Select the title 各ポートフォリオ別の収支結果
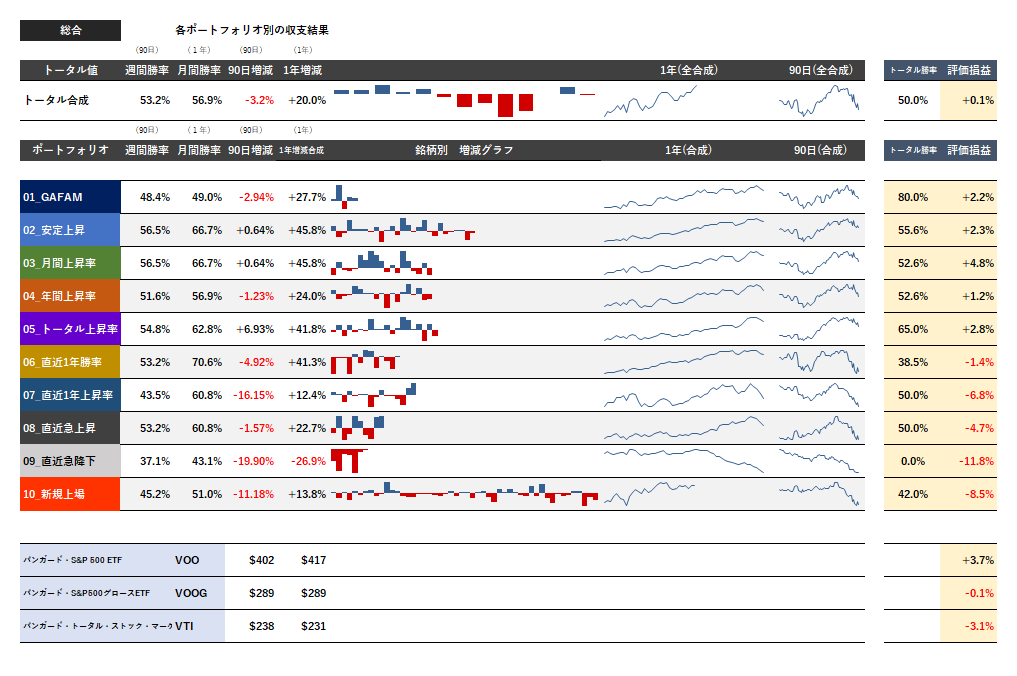 point(252,30)
